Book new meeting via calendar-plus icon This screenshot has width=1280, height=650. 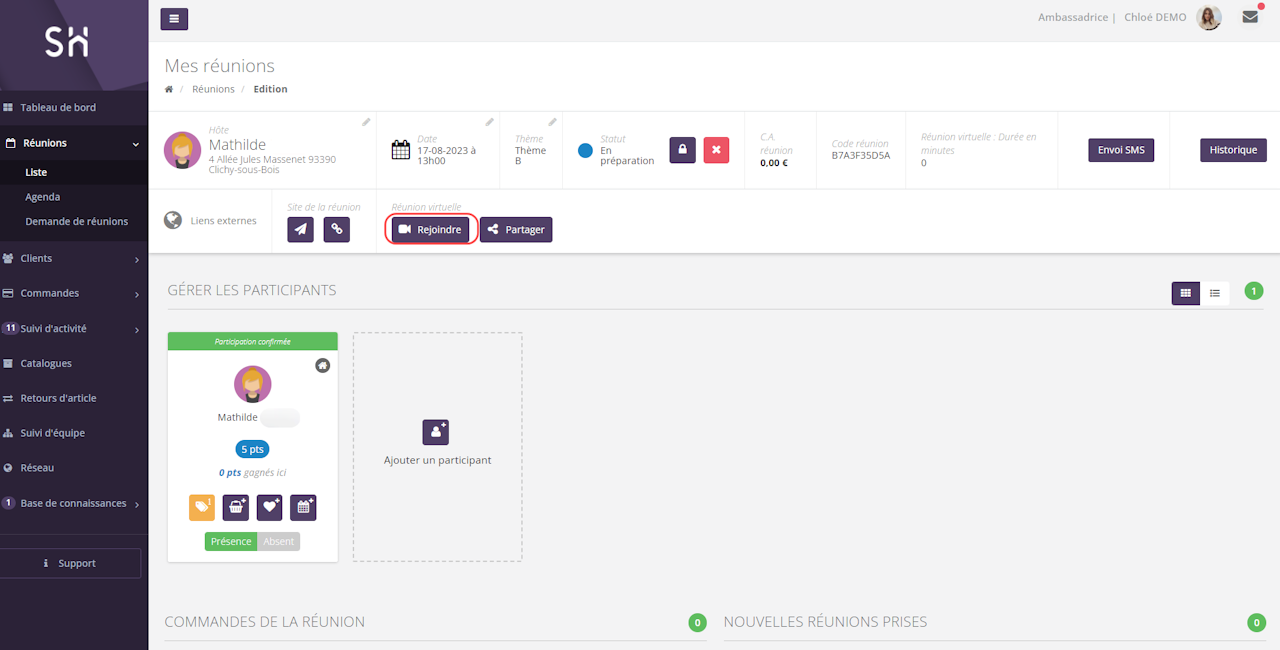pyautogui.click(x=303, y=508)
